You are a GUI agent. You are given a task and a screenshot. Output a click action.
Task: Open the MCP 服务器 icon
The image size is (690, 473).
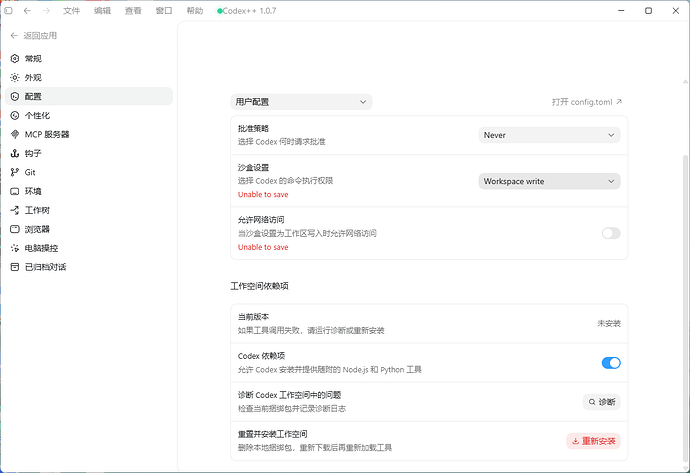coord(15,134)
